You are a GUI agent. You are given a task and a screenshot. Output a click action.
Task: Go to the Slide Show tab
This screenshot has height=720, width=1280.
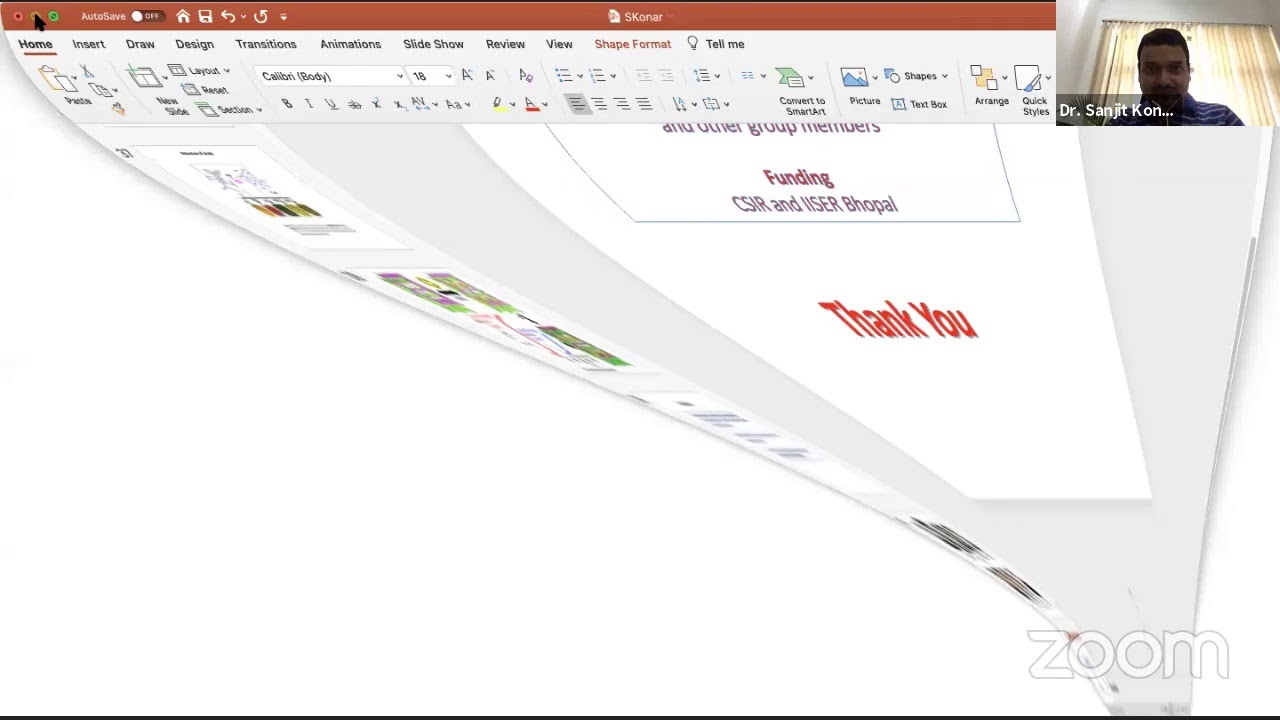pyautogui.click(x=433, y=44)
